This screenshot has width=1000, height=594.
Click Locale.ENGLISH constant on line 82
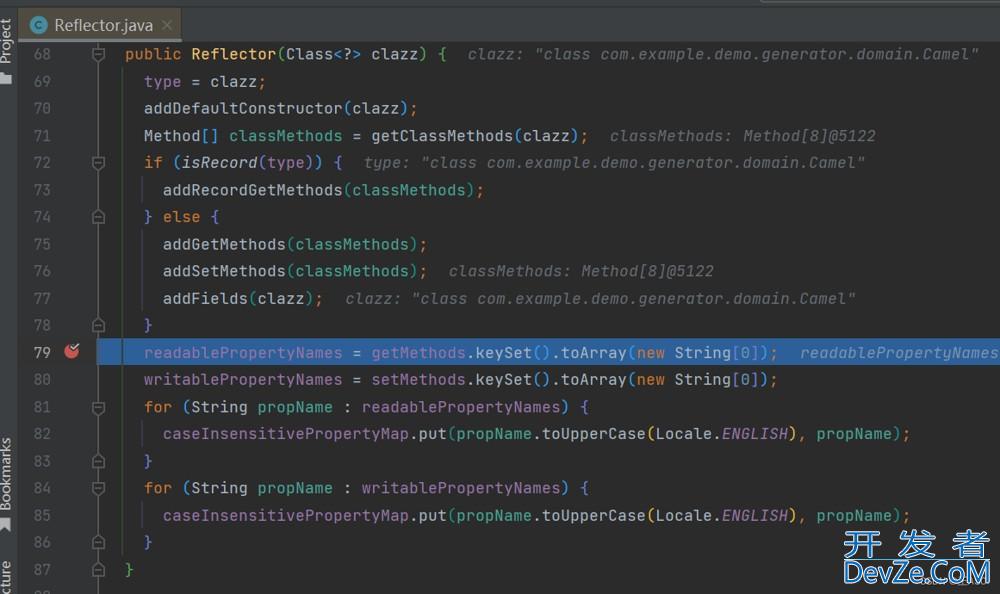click(722, 434)
